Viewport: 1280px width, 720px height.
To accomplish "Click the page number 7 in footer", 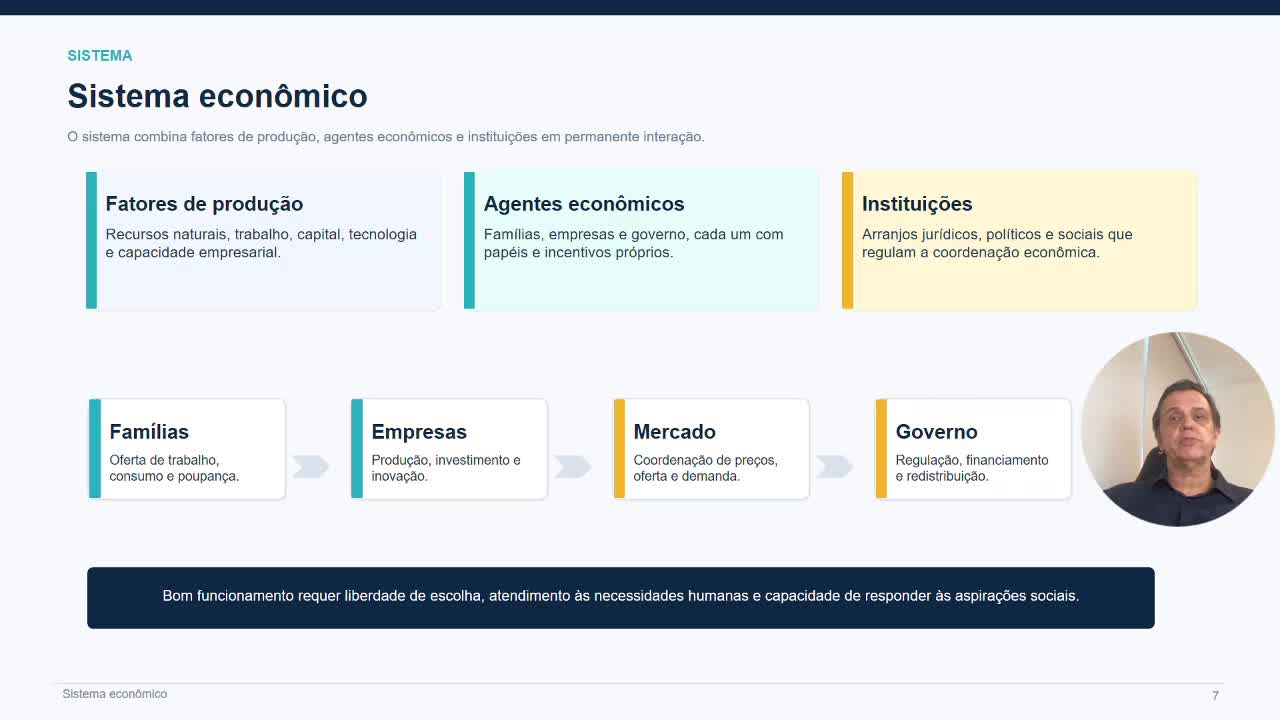I will click(1215, 695).
